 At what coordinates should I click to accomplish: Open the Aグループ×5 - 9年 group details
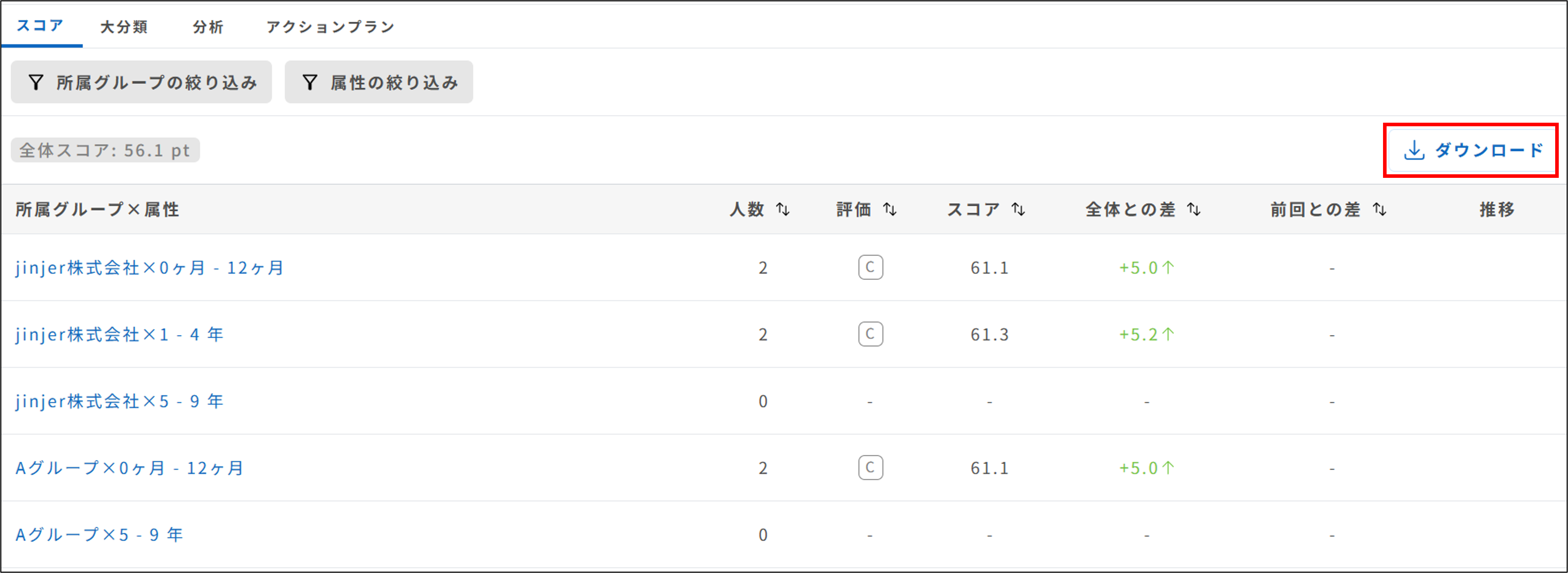99,534
